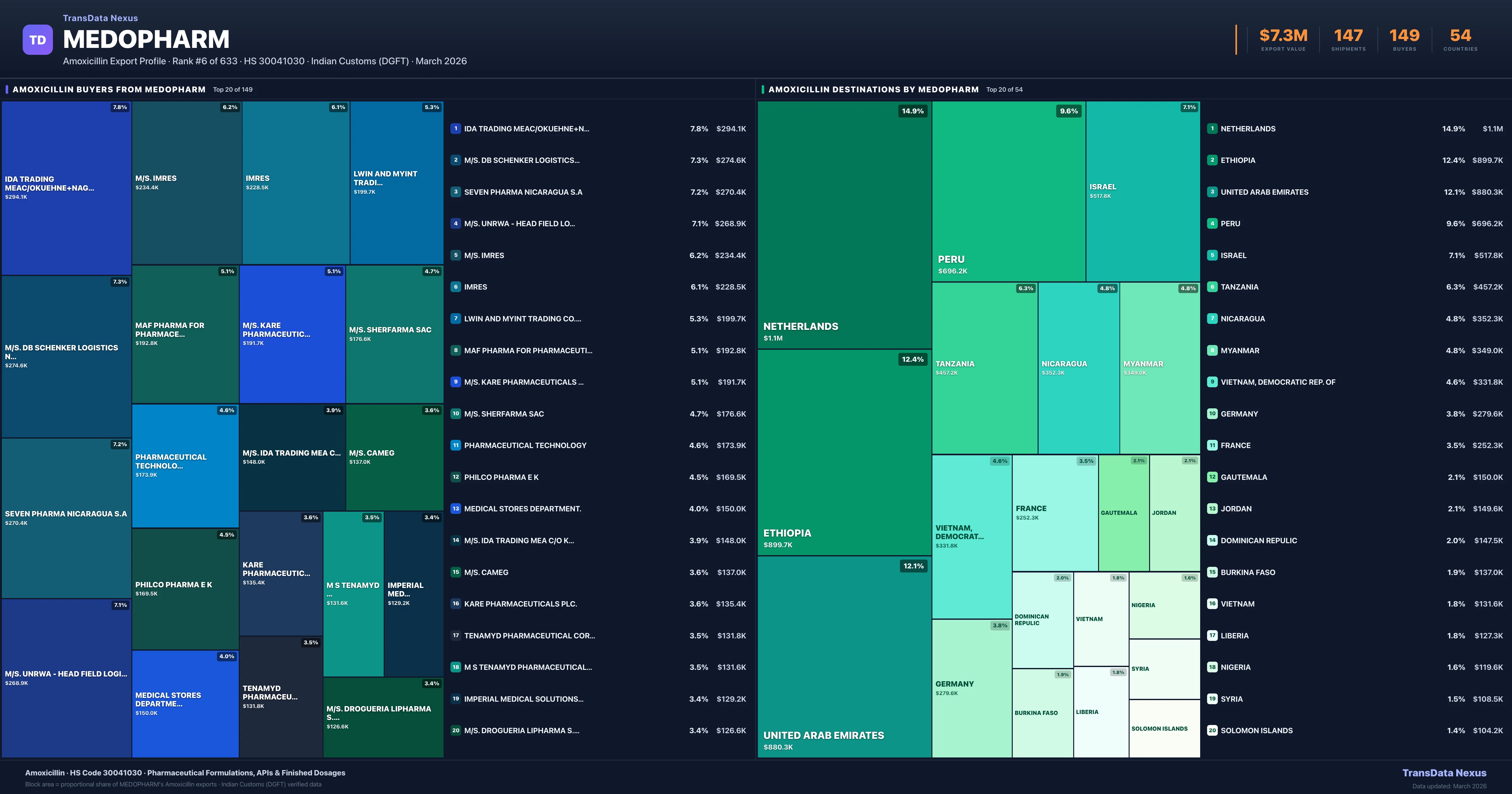Click the TransData Nexus header link
This screenshot has height=794, width=1512.
click(x=100, y=18)
